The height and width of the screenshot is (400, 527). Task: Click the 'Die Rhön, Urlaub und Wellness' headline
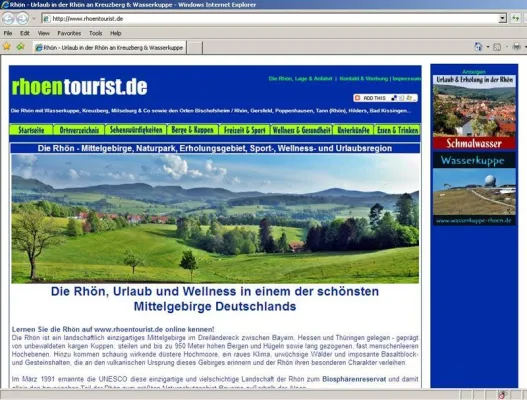tap(215, 299)
